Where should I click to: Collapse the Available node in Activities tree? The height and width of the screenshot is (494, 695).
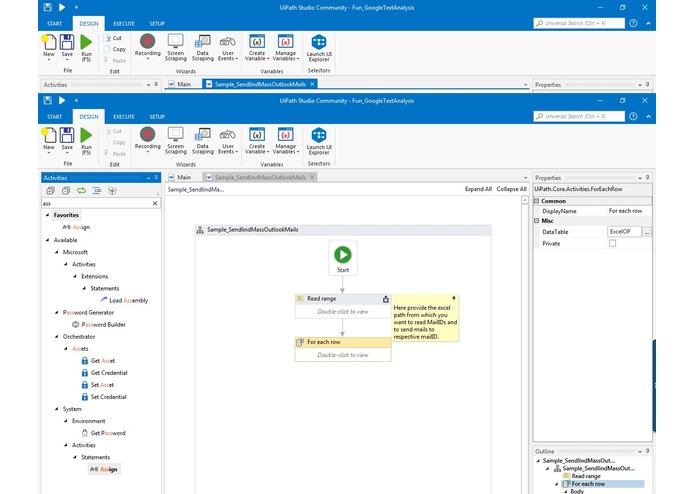click(x=47, y=240)
